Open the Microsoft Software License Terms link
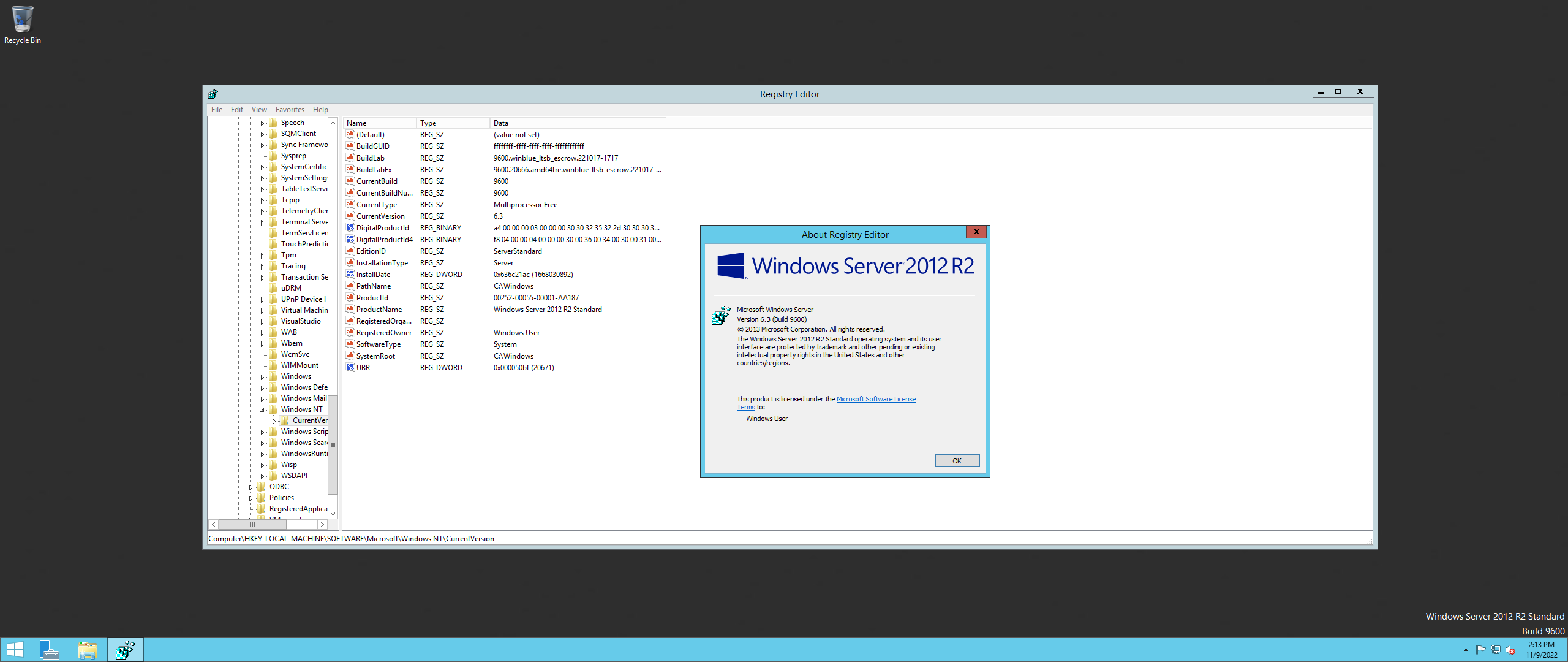This screenshot has width=1568, height=662. click(x=876, y=399)
